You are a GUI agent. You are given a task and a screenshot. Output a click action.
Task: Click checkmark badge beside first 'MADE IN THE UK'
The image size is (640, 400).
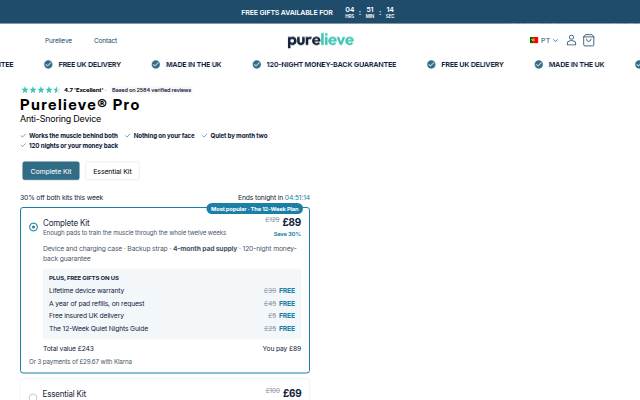tap(156, 64)
